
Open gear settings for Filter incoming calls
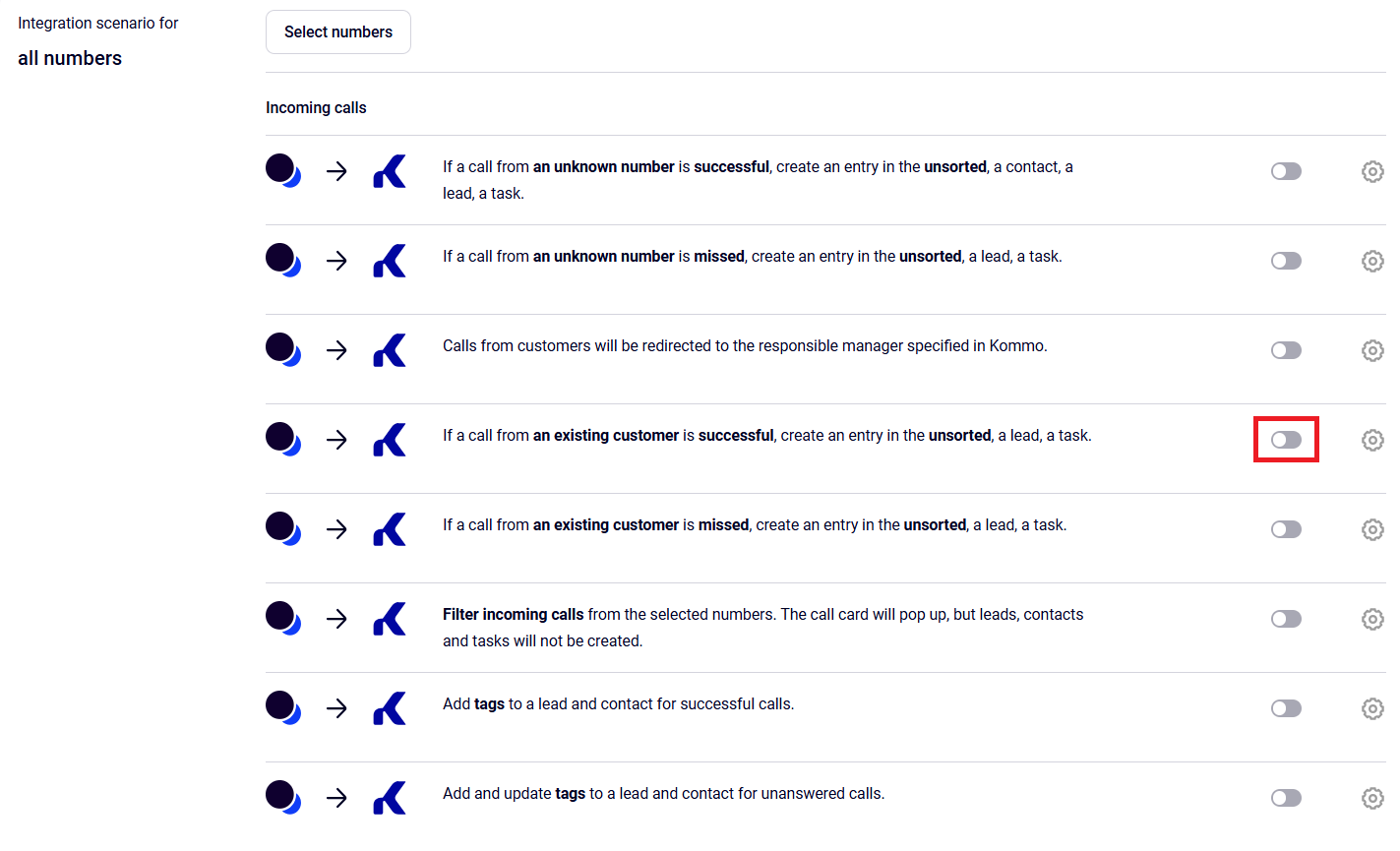pyautogui.click(x=1372, y=619)
